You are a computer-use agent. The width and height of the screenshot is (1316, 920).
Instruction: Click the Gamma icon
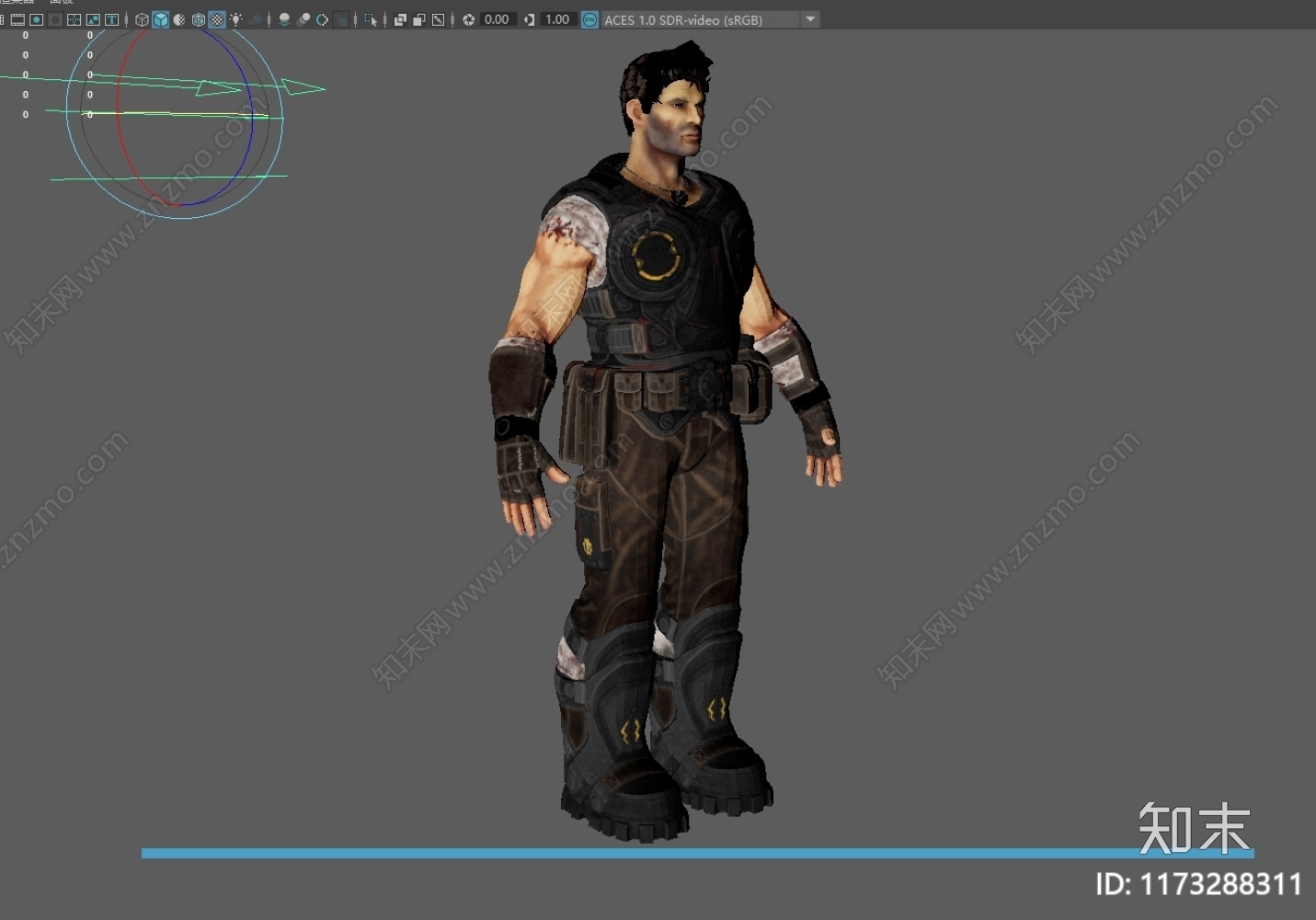pyautogui.click(x=530, y=19)
